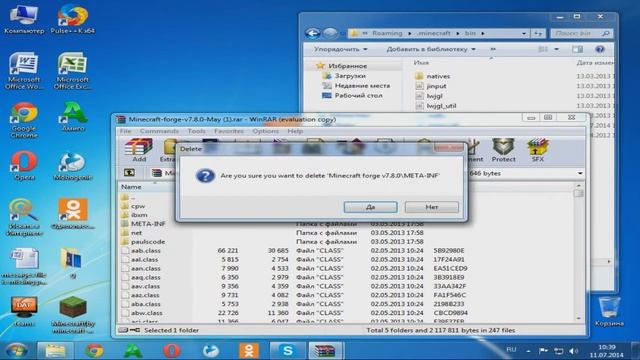640x360 pixels.
Task: Open the File menu in WinRAR
Action: (x=125, y=131)
